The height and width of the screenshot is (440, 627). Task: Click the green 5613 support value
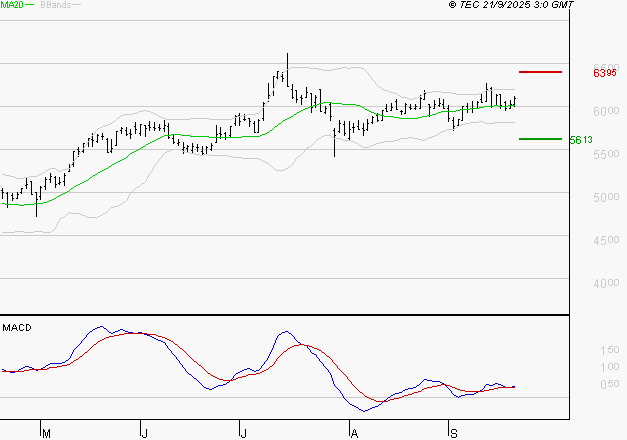click(x=581, y=140)
